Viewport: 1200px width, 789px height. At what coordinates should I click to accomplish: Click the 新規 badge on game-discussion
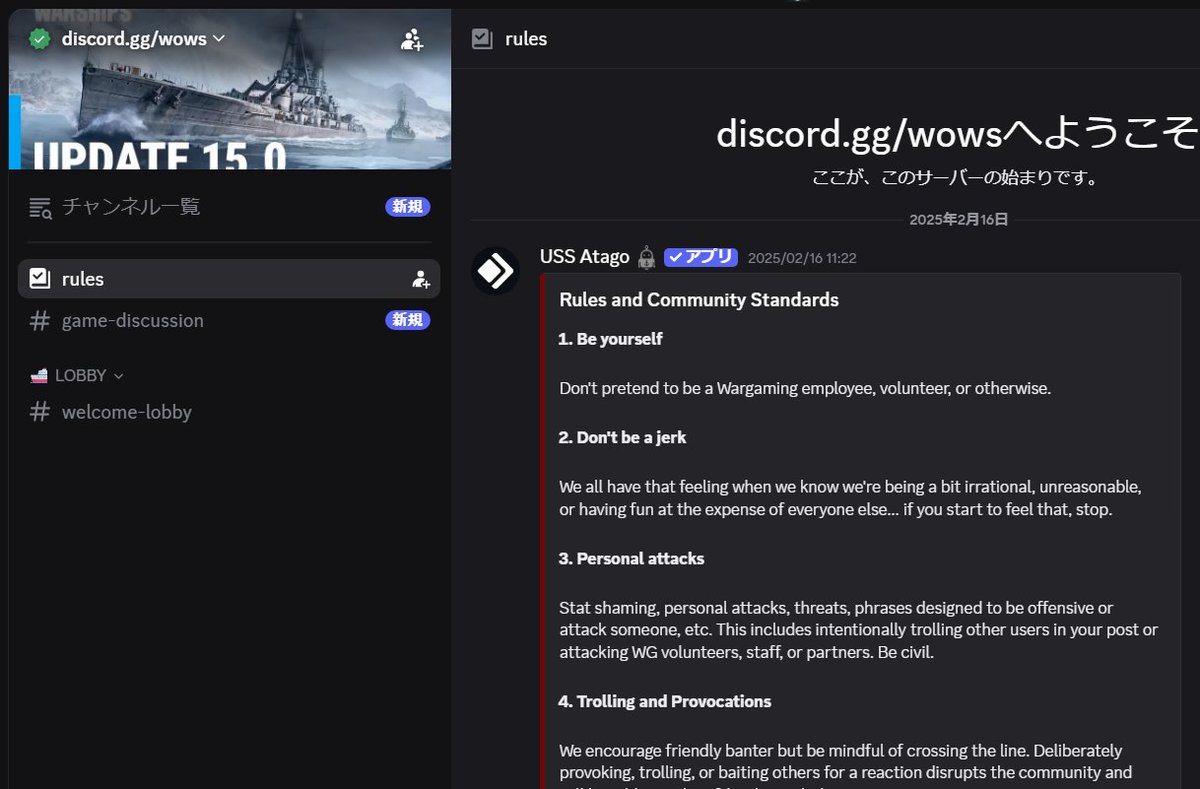tap(407, 319)
